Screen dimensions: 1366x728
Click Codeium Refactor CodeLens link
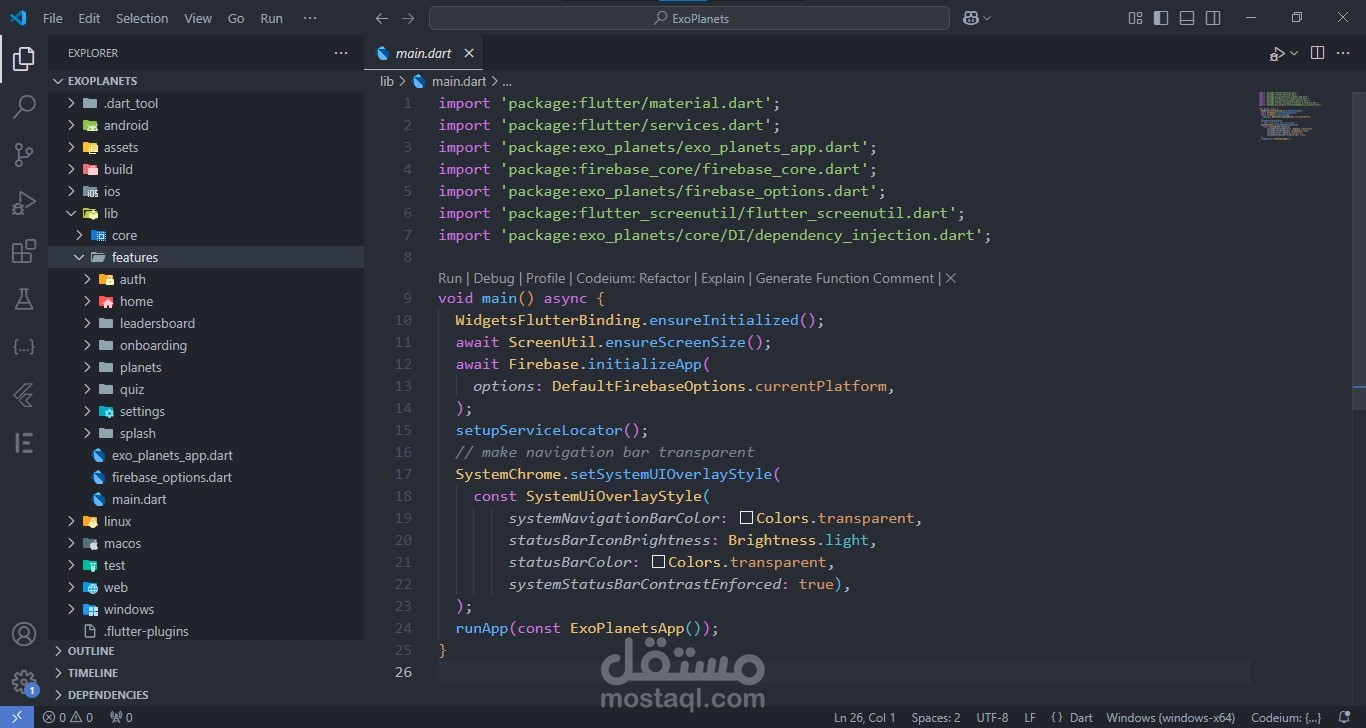pyautogui.click(x=633, y=278)
